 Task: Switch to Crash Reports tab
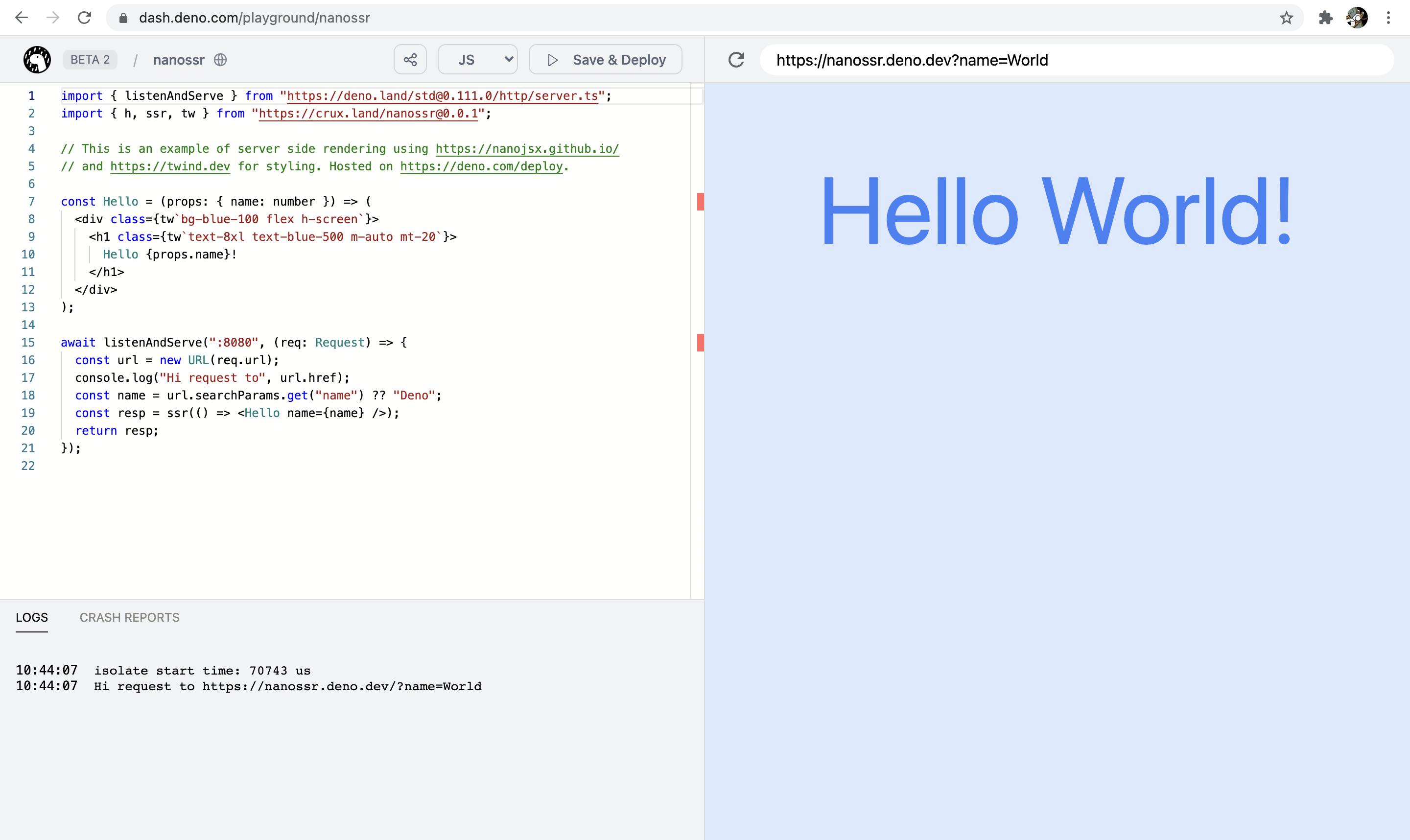click(129, 618)
